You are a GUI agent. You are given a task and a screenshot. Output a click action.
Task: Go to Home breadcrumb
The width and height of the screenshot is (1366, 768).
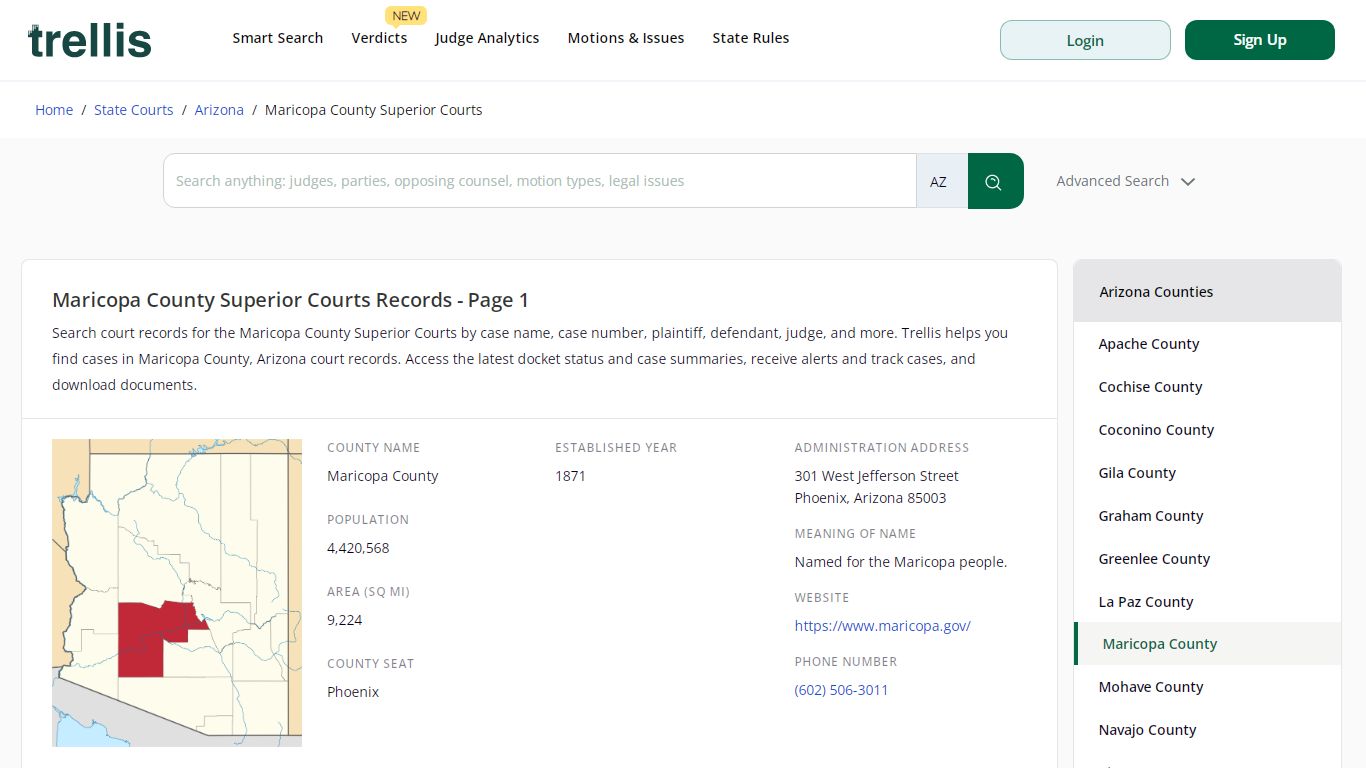pos(54,110)
